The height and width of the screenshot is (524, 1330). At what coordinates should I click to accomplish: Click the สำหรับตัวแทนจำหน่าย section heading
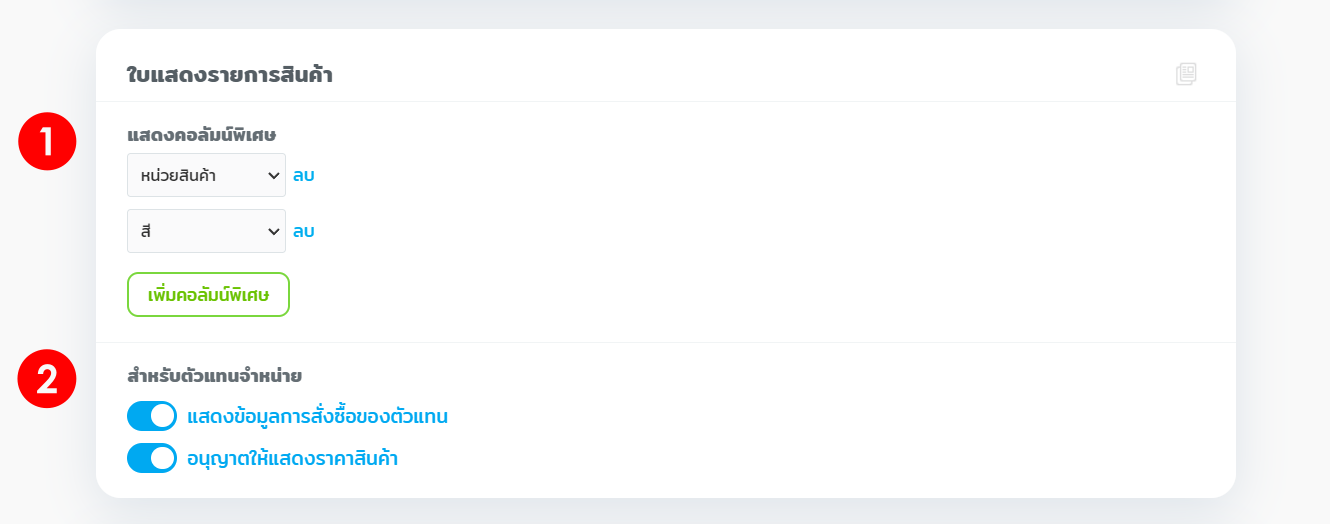point(214,376)
